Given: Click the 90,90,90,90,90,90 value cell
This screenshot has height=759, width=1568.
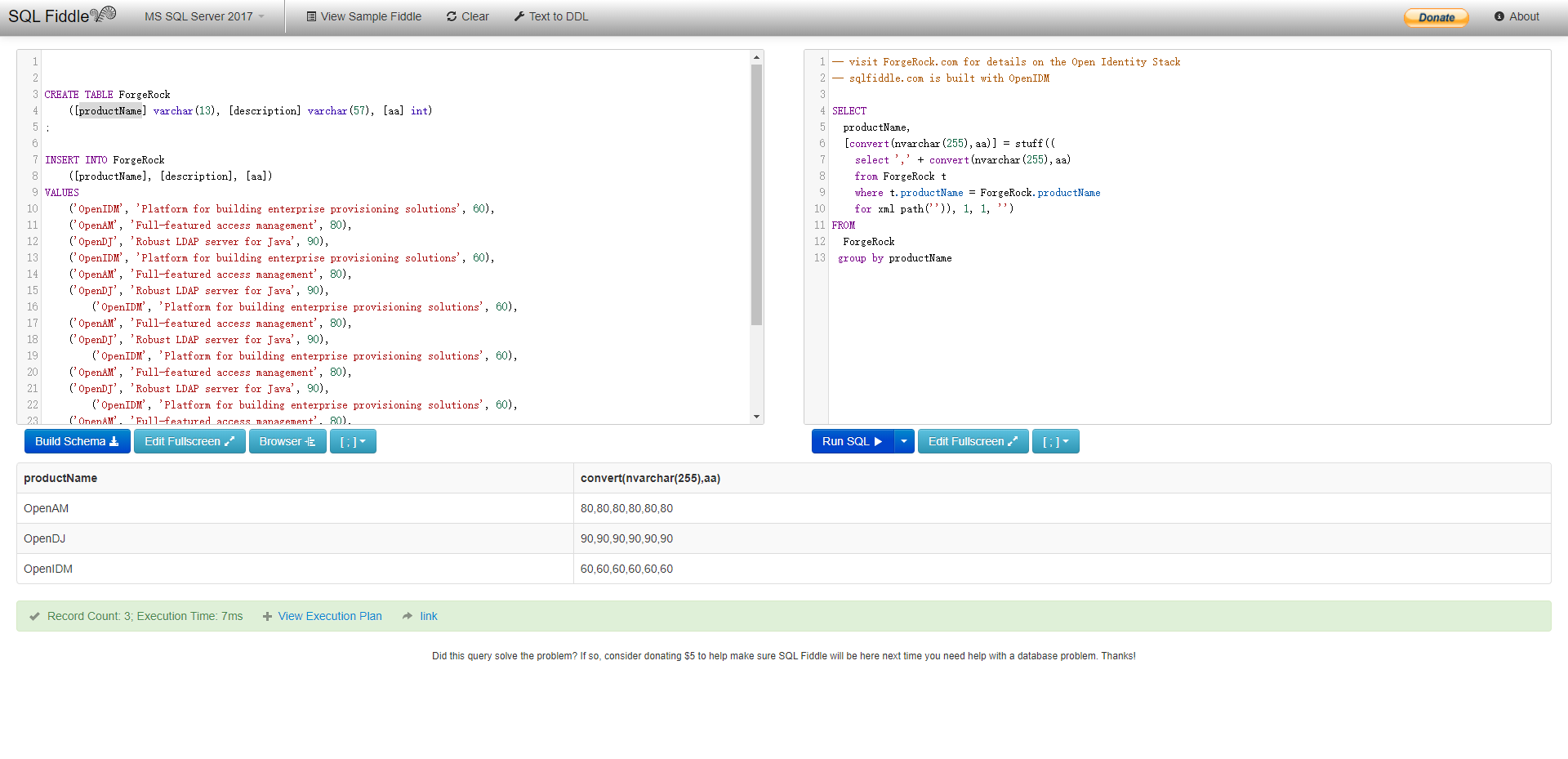Looking at the screenshot, I should pos(1062,538).
